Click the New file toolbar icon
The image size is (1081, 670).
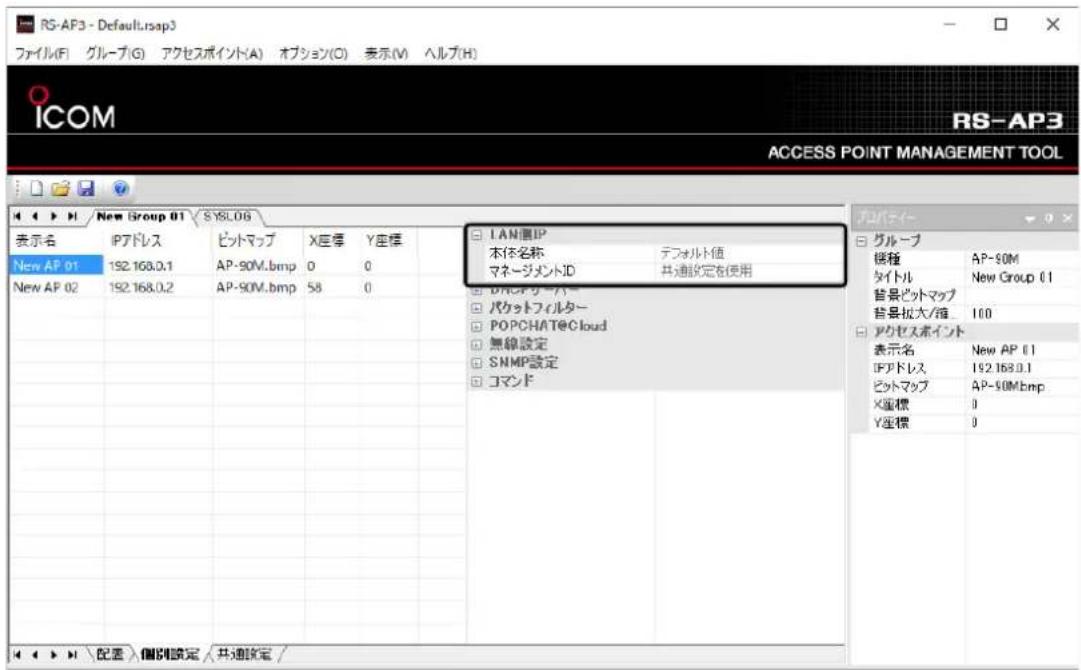pyautogui.click(x=37, y=188)
